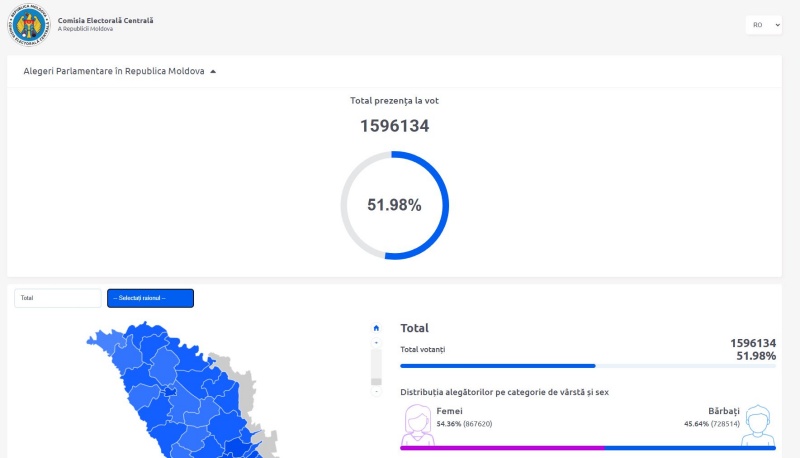Click the Alegeri Parlamentare în Republica Moldova title
800x458 pixels.
click(x=114, y=72)
